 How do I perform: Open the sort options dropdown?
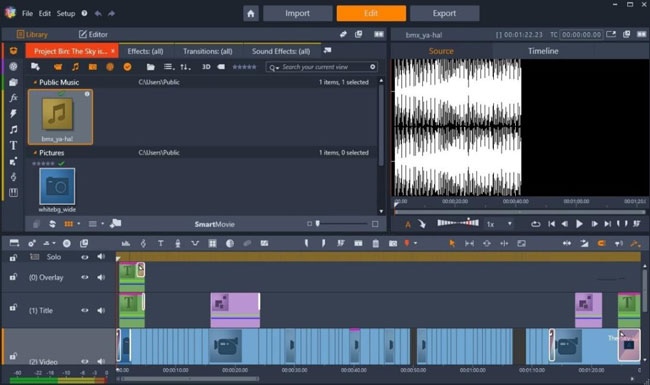185,67
